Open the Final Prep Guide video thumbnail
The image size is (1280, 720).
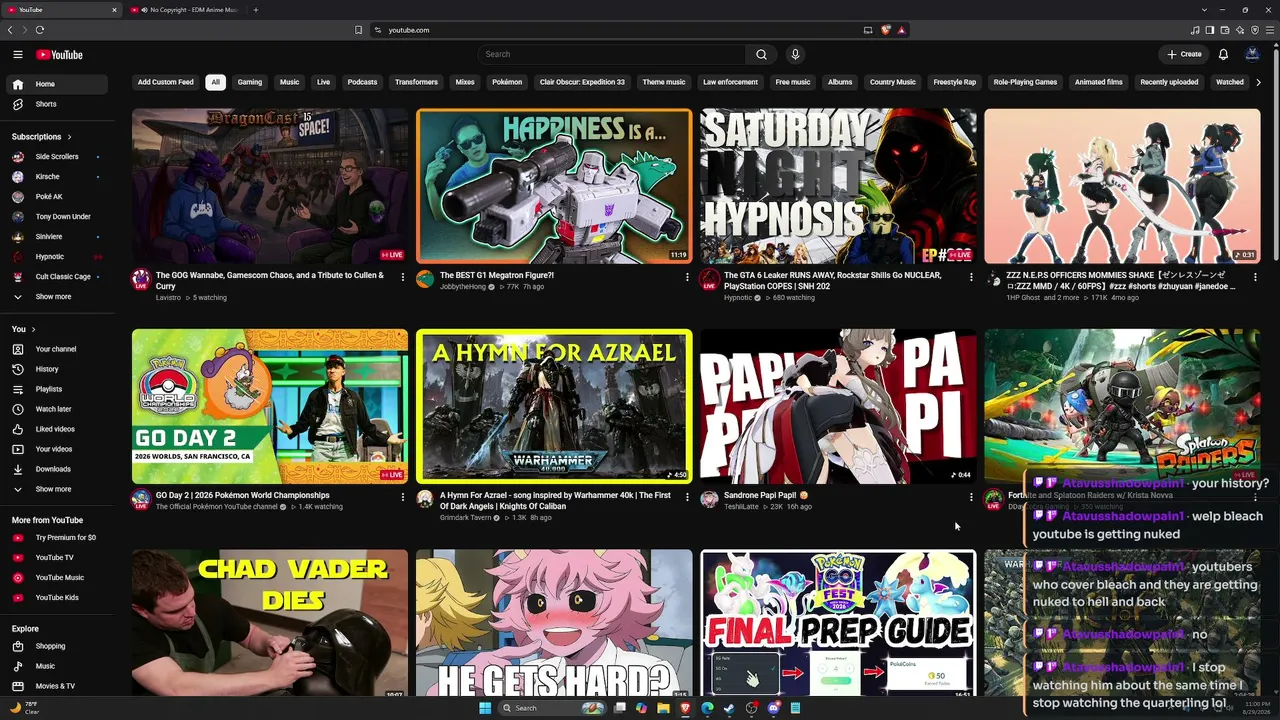tap(838, 622)
